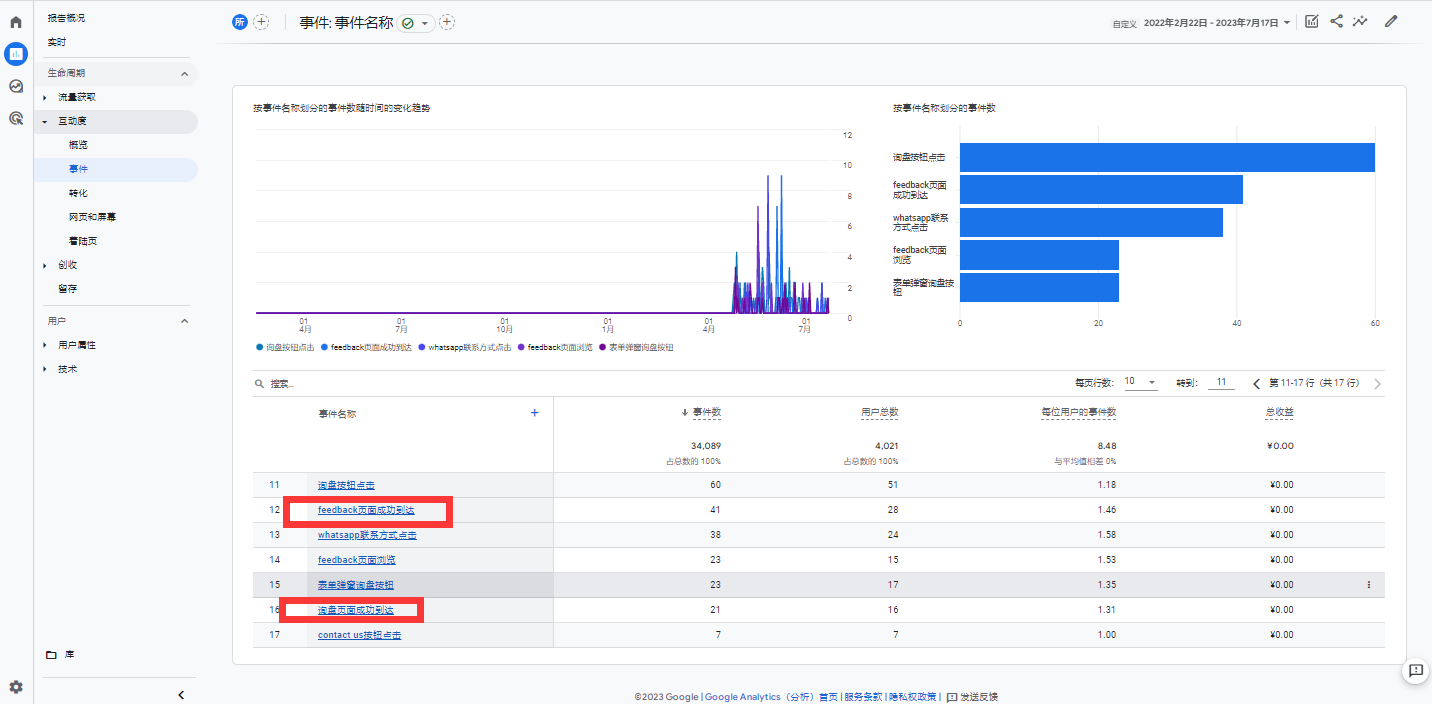Go to next table page arrow
Image resolution: width=1432 pixels, height=704 pixels.
coord(1377,383)
